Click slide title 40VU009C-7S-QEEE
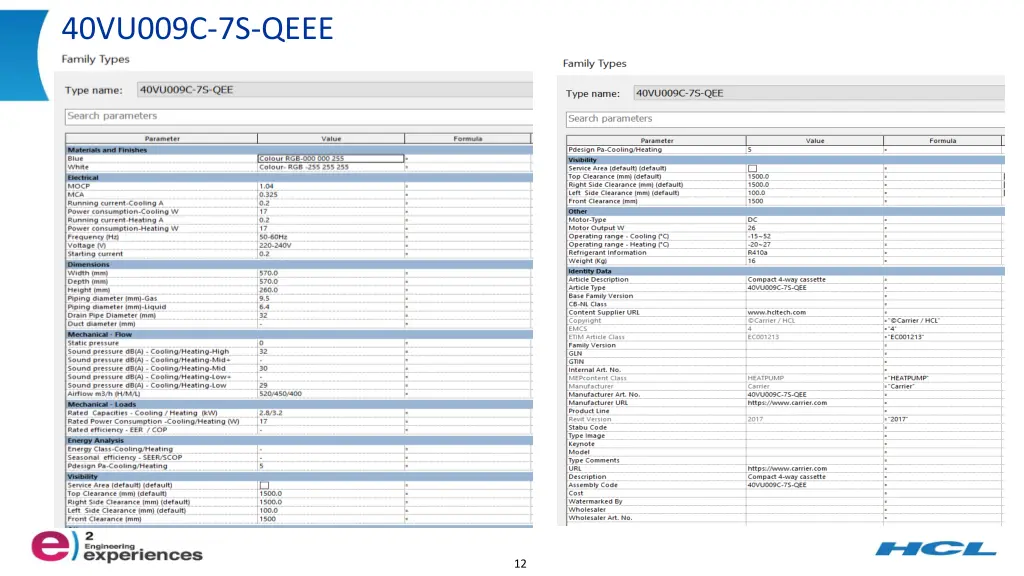This screenshot has height=576, width=1024. tap(197, 29)
